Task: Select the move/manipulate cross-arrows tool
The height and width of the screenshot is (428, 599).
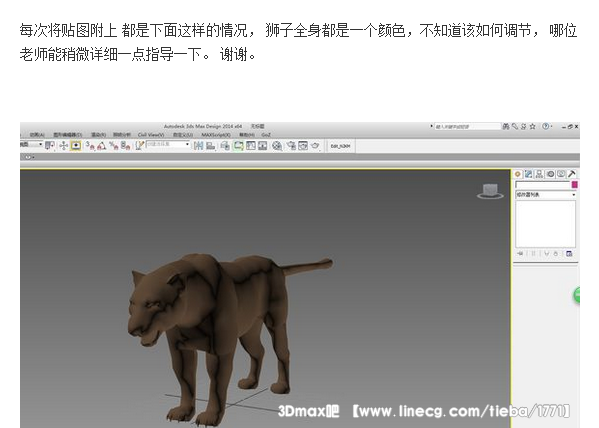Action: [x=63, y=146]
